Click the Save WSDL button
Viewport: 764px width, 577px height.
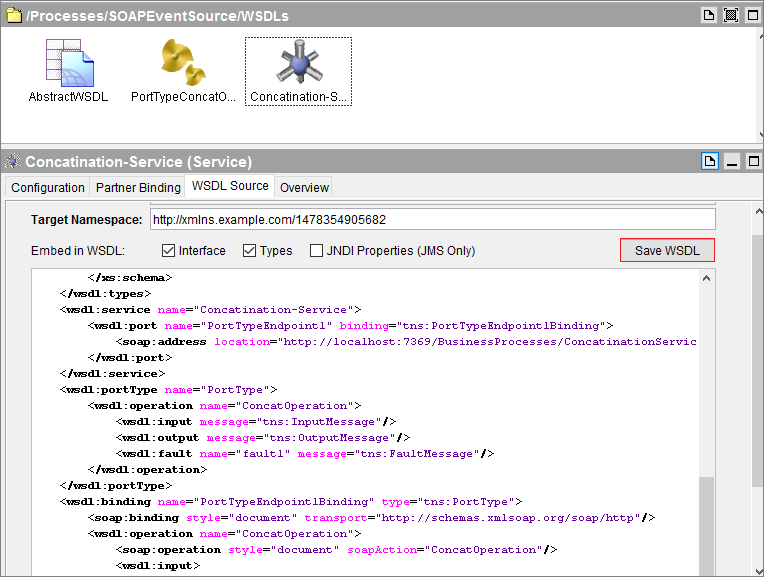[x=667, y=250]
